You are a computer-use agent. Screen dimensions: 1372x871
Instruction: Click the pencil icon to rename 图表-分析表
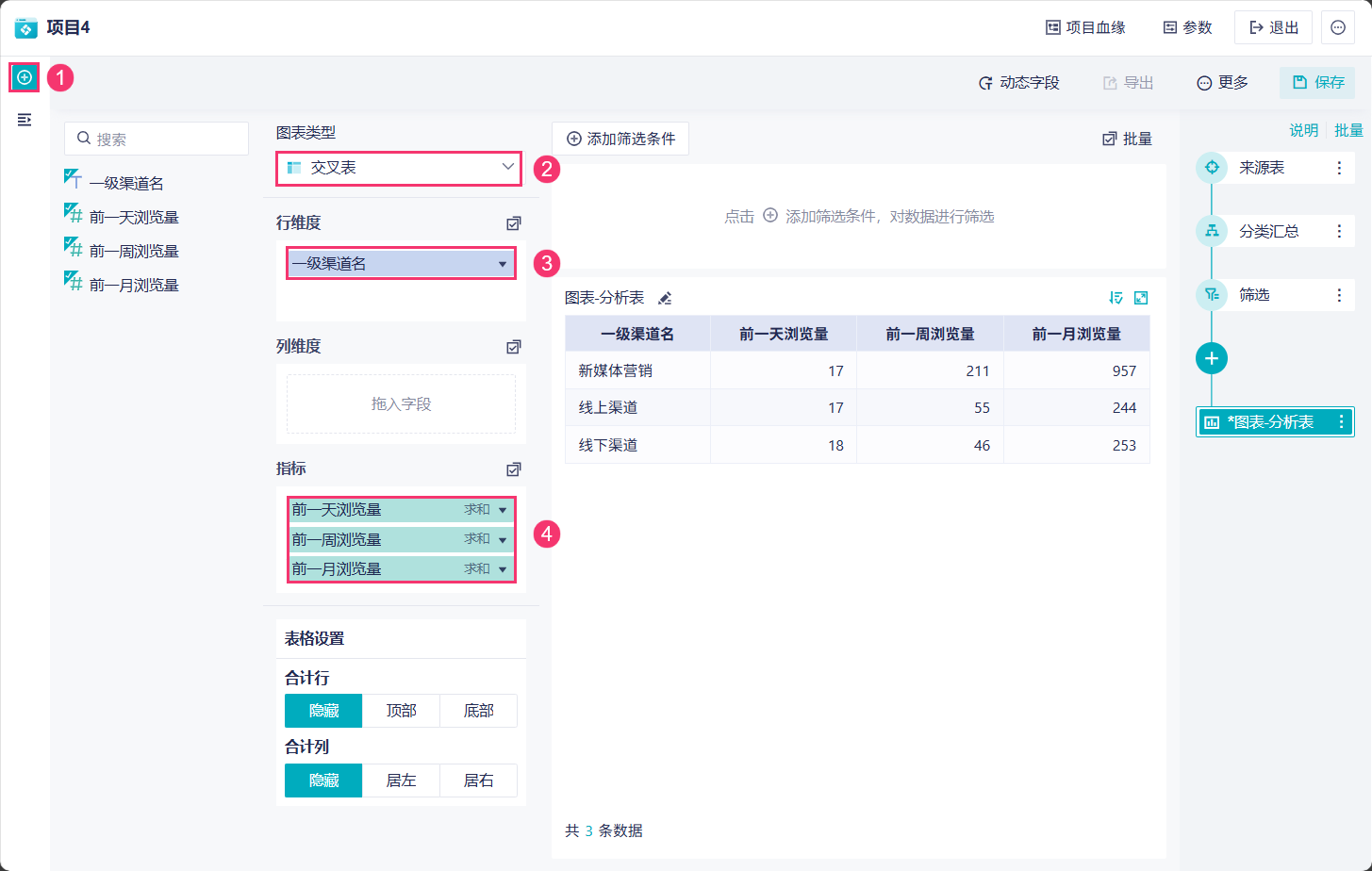pyautogui.click(x=665, y=299)
